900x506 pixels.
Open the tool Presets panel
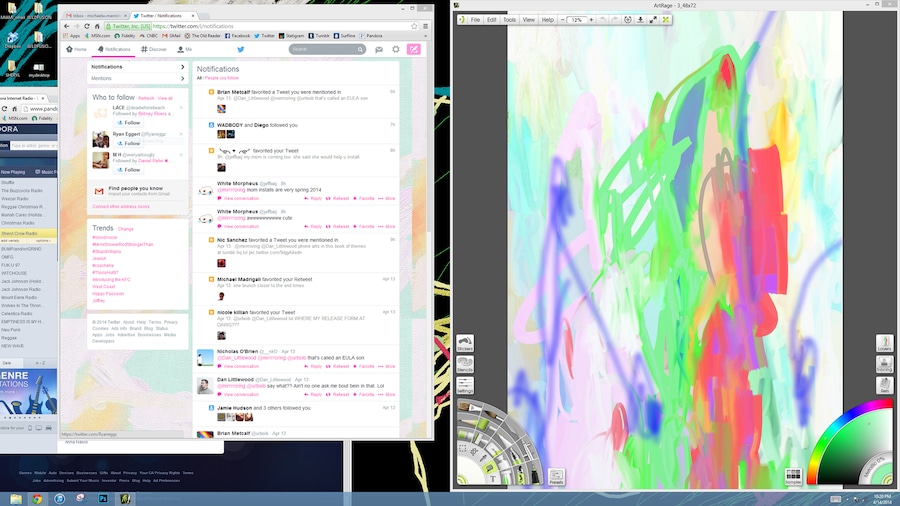point(556,477)
